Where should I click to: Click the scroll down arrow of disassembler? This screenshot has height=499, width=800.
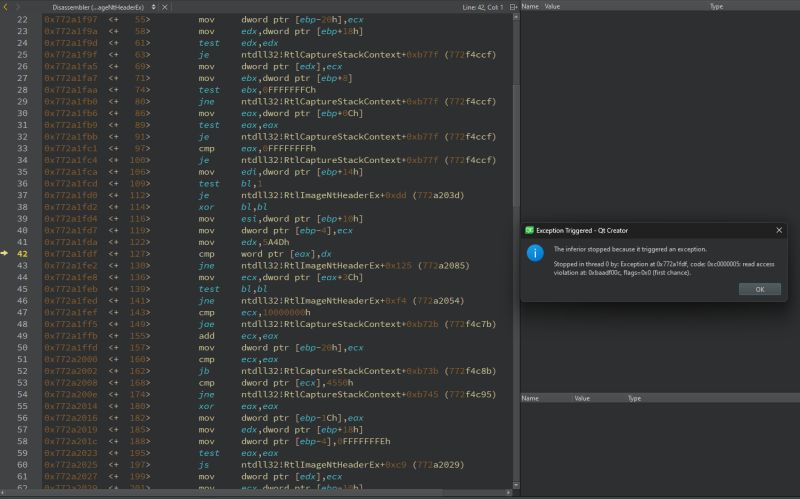[x=516, y=485]
